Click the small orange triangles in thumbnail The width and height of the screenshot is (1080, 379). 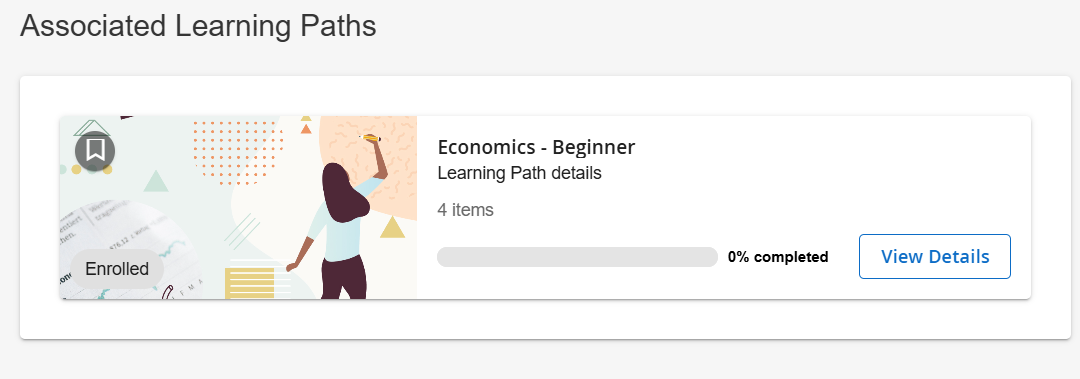307,124
